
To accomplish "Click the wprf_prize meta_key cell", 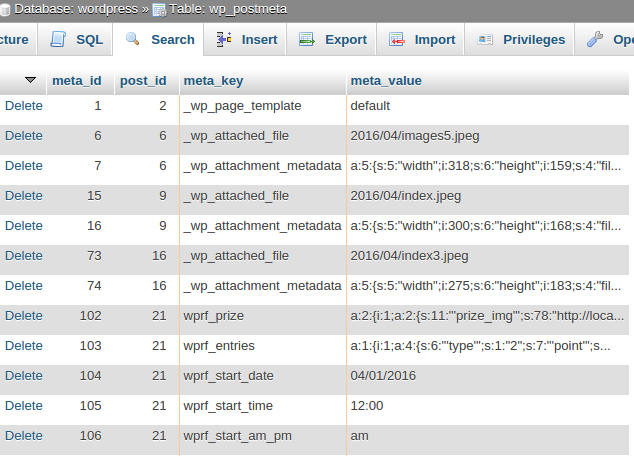I will 263,319.
